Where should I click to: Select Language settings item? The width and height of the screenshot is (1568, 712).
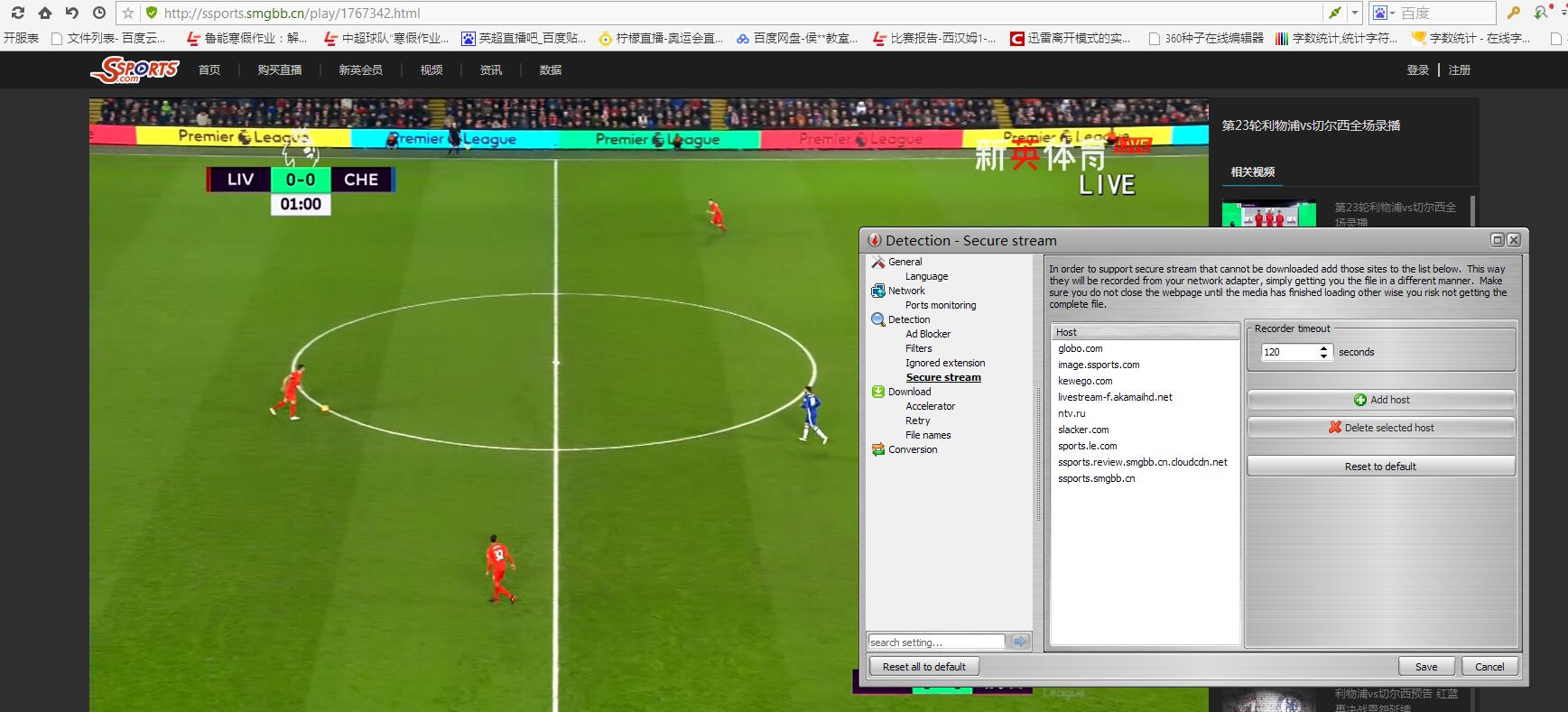coord(927,276)
